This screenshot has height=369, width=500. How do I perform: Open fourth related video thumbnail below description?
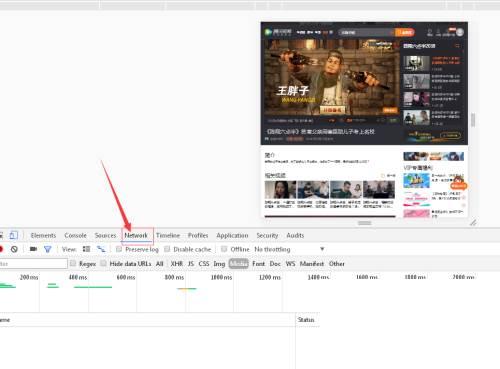[379, 190]
